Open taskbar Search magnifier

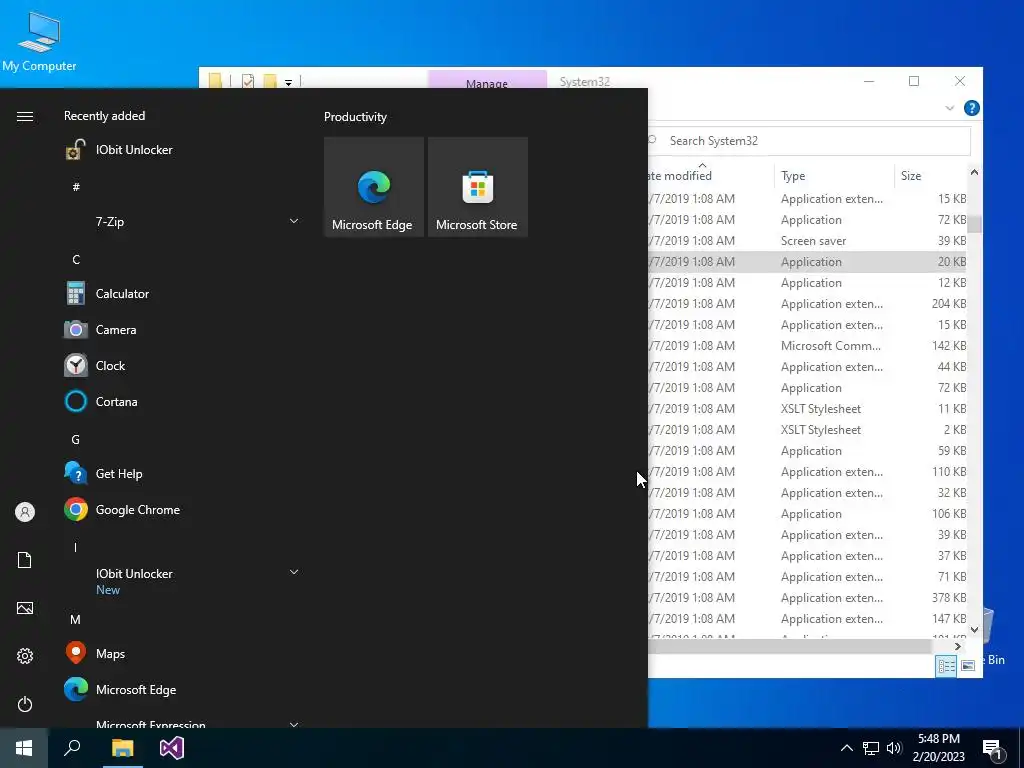coord(72,748)
